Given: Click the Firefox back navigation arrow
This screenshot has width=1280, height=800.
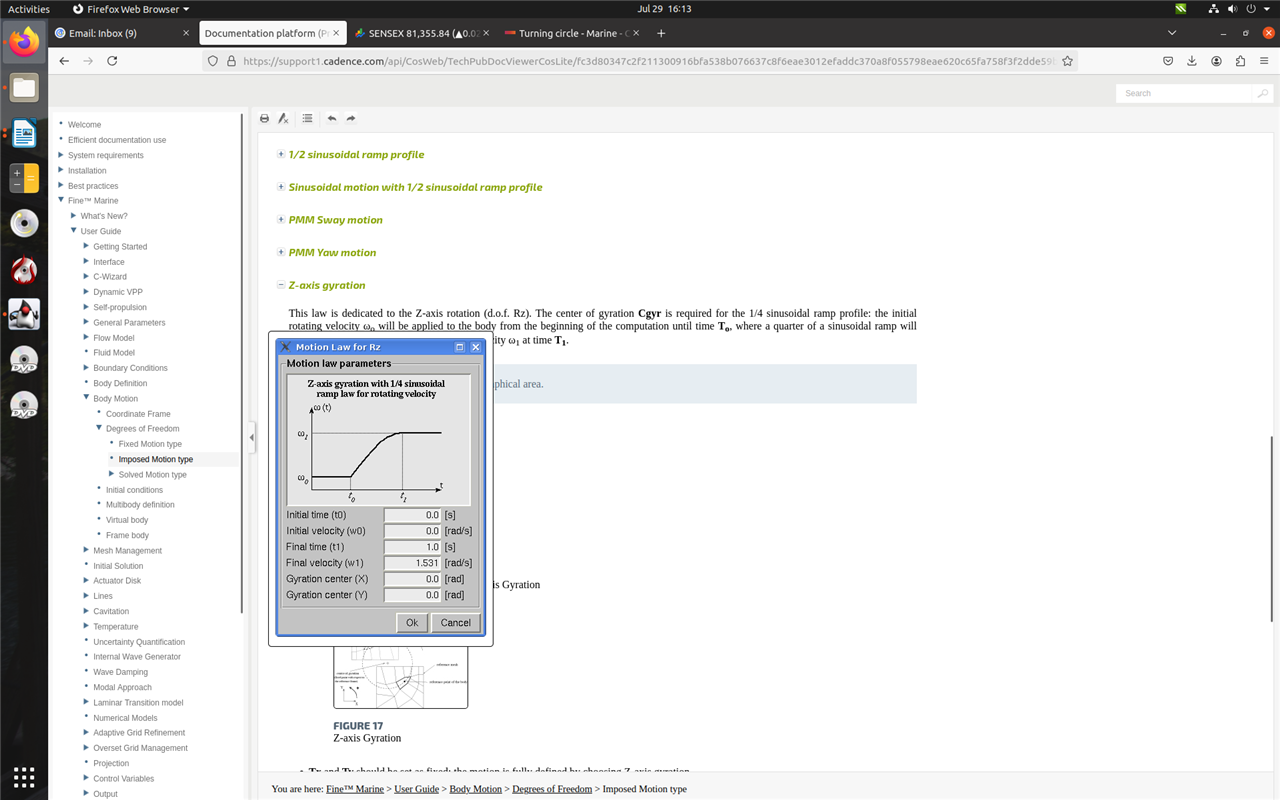Looking at the screenshot, I should pos(64,61).
